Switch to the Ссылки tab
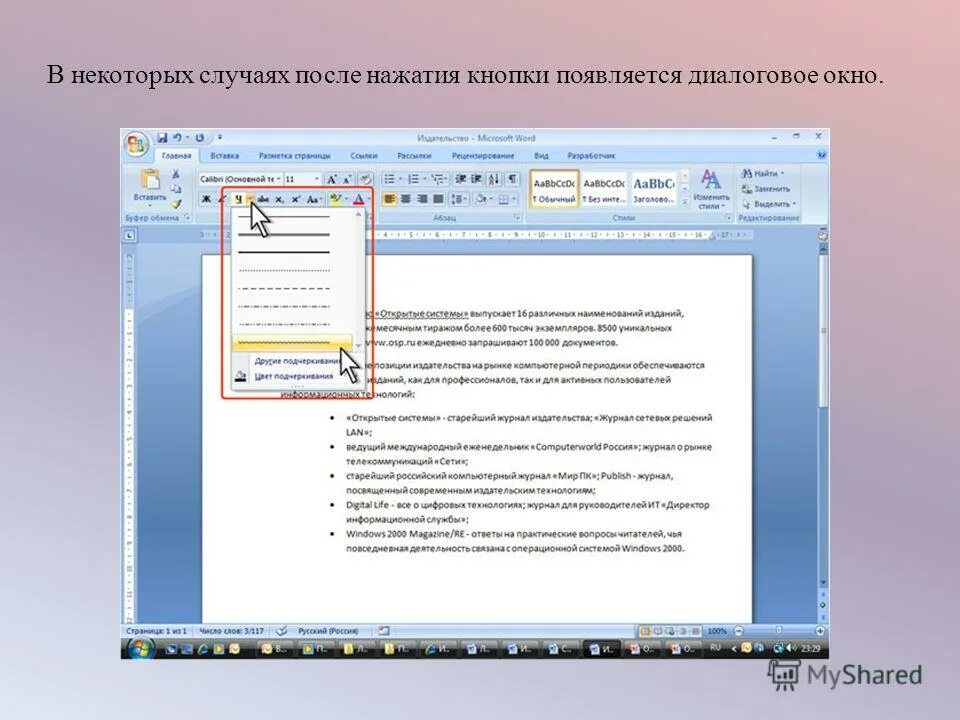 pos(364,156)
